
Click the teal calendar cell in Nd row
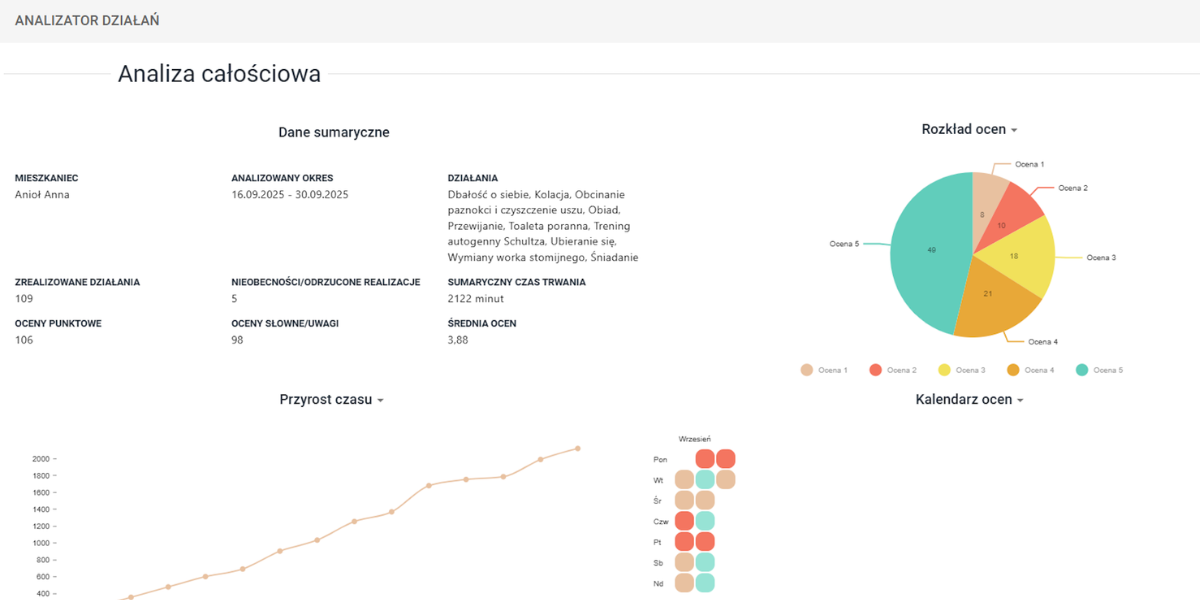(x=705, y=583)
